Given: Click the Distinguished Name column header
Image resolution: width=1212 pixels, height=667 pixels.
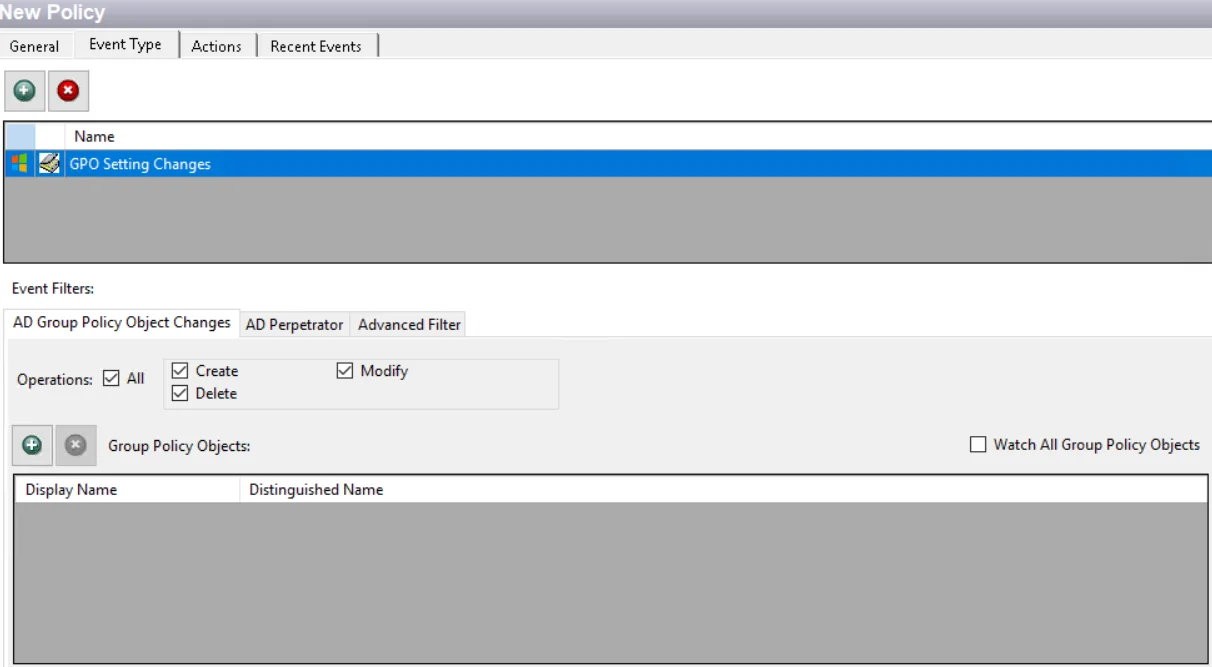Looking at the screenshot, I should 723,490.
